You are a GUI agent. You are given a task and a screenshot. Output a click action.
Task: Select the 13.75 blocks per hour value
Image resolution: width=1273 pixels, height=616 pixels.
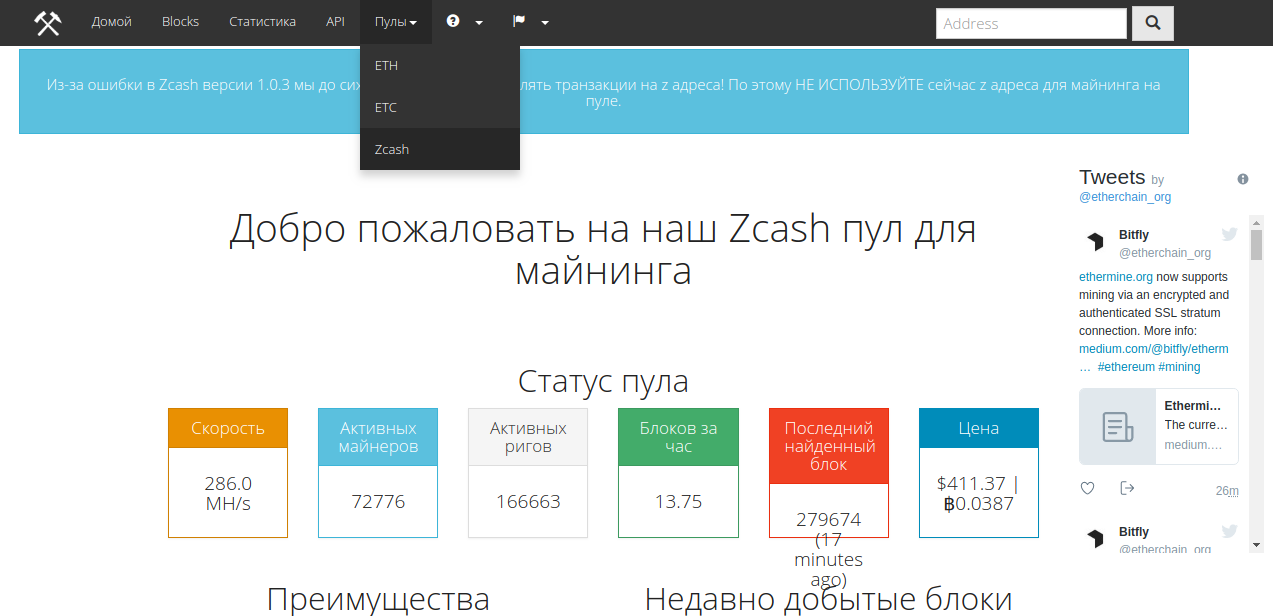[x=678, y=502]
